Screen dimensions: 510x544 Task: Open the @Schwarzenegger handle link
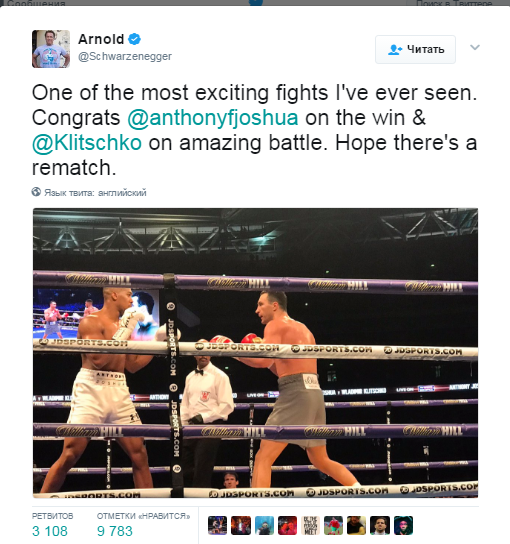click(125, 56)
